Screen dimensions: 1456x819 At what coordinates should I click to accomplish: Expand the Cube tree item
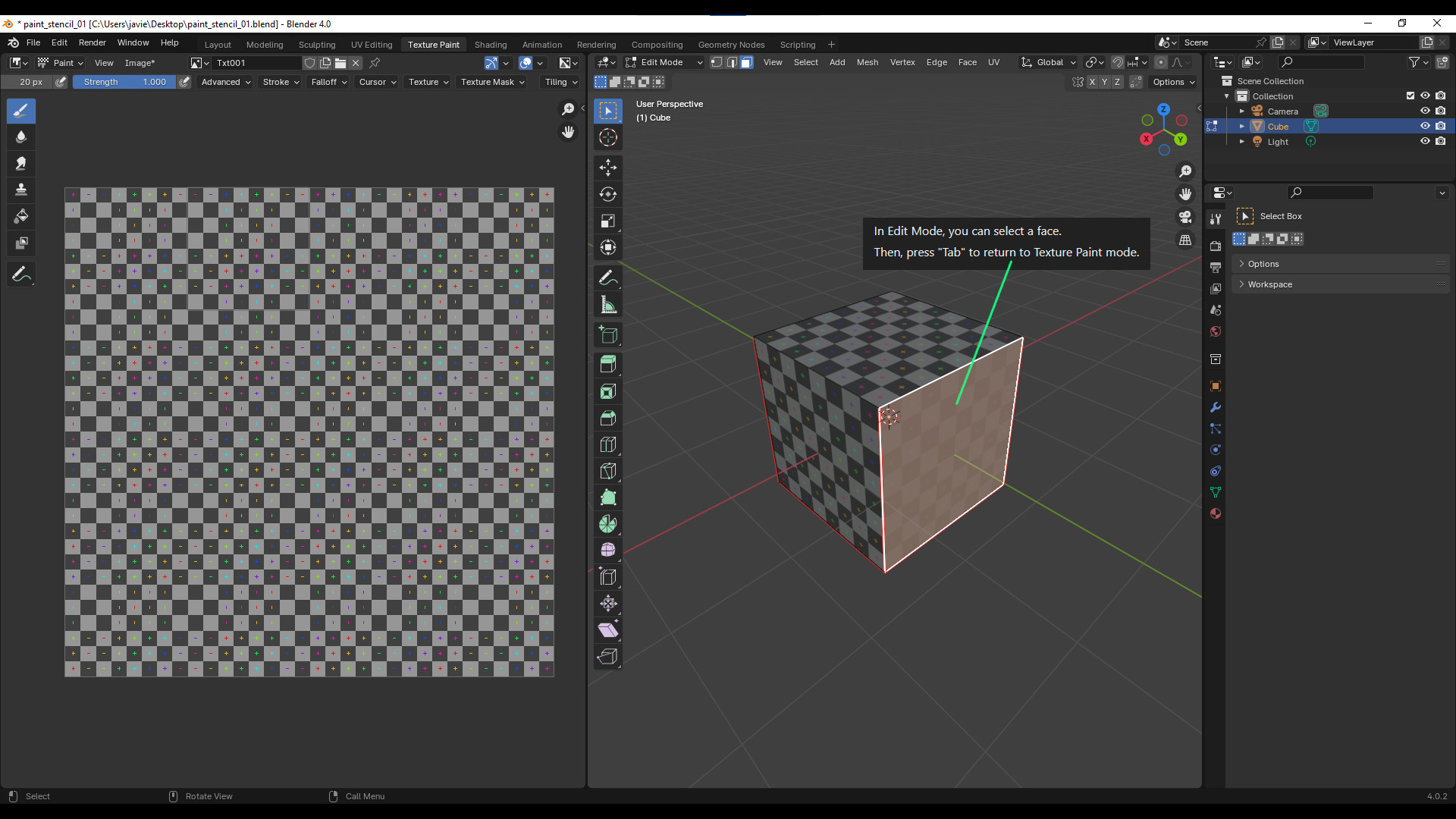click(1242, 127)
